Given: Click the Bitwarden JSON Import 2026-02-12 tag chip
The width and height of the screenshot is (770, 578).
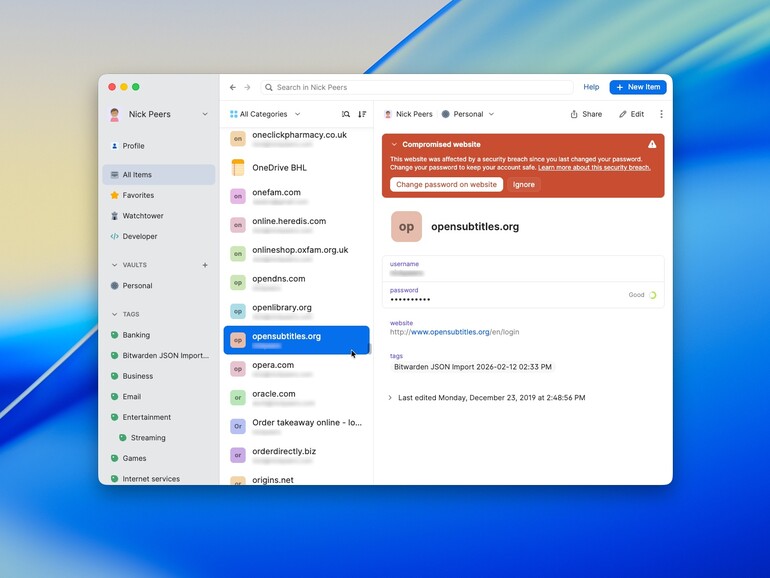Looking at the screenshot, I should click(472, 367).
